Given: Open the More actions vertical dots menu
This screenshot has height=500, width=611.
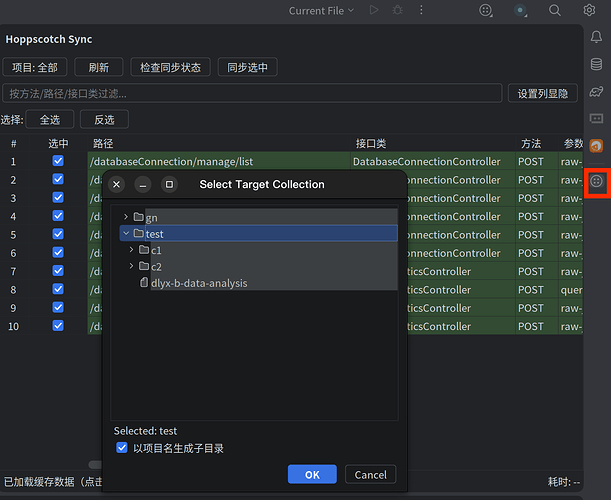Looking at the screenshot, I should [x=421, y=10].
